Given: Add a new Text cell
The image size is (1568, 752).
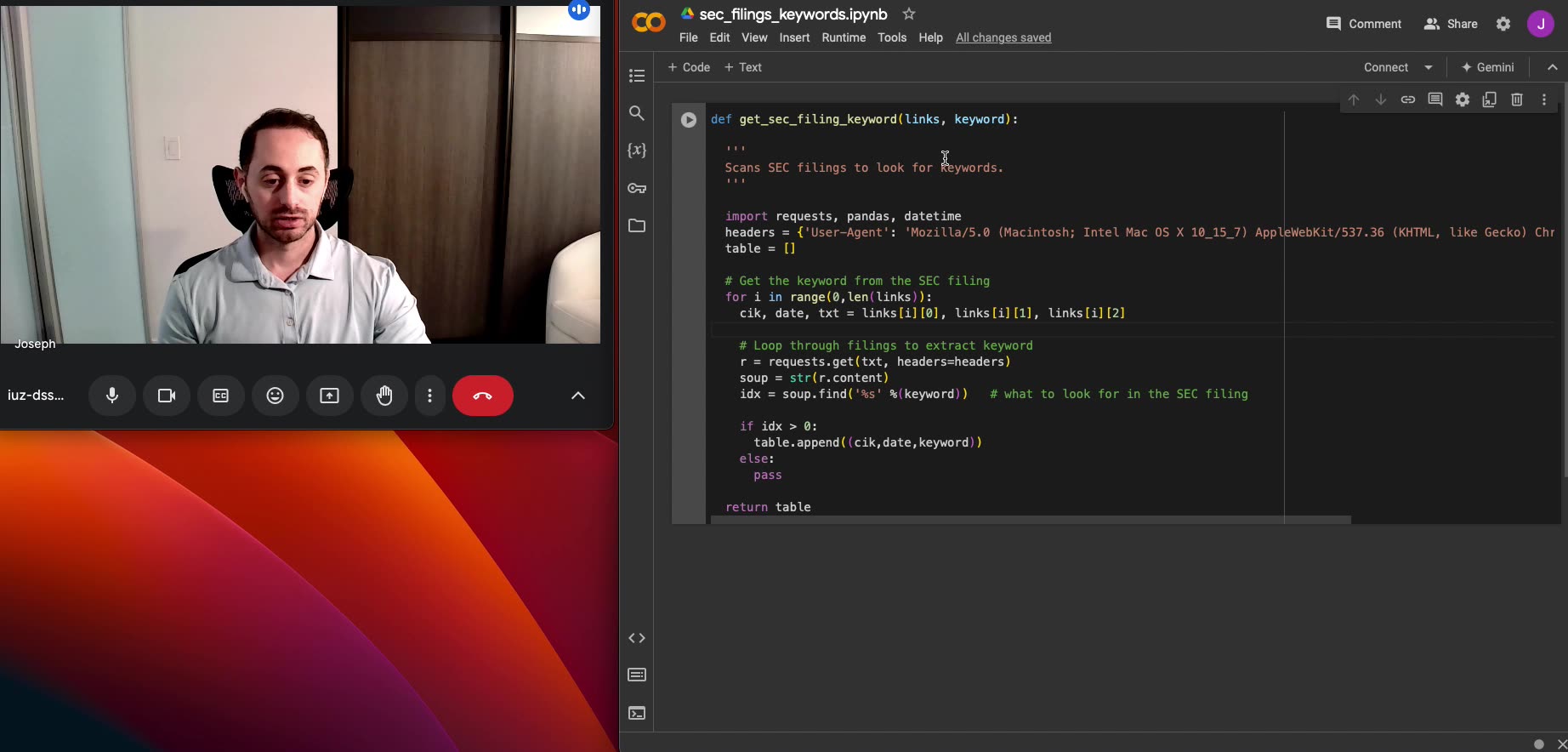Looking at the screenshot, I should 743,67.
